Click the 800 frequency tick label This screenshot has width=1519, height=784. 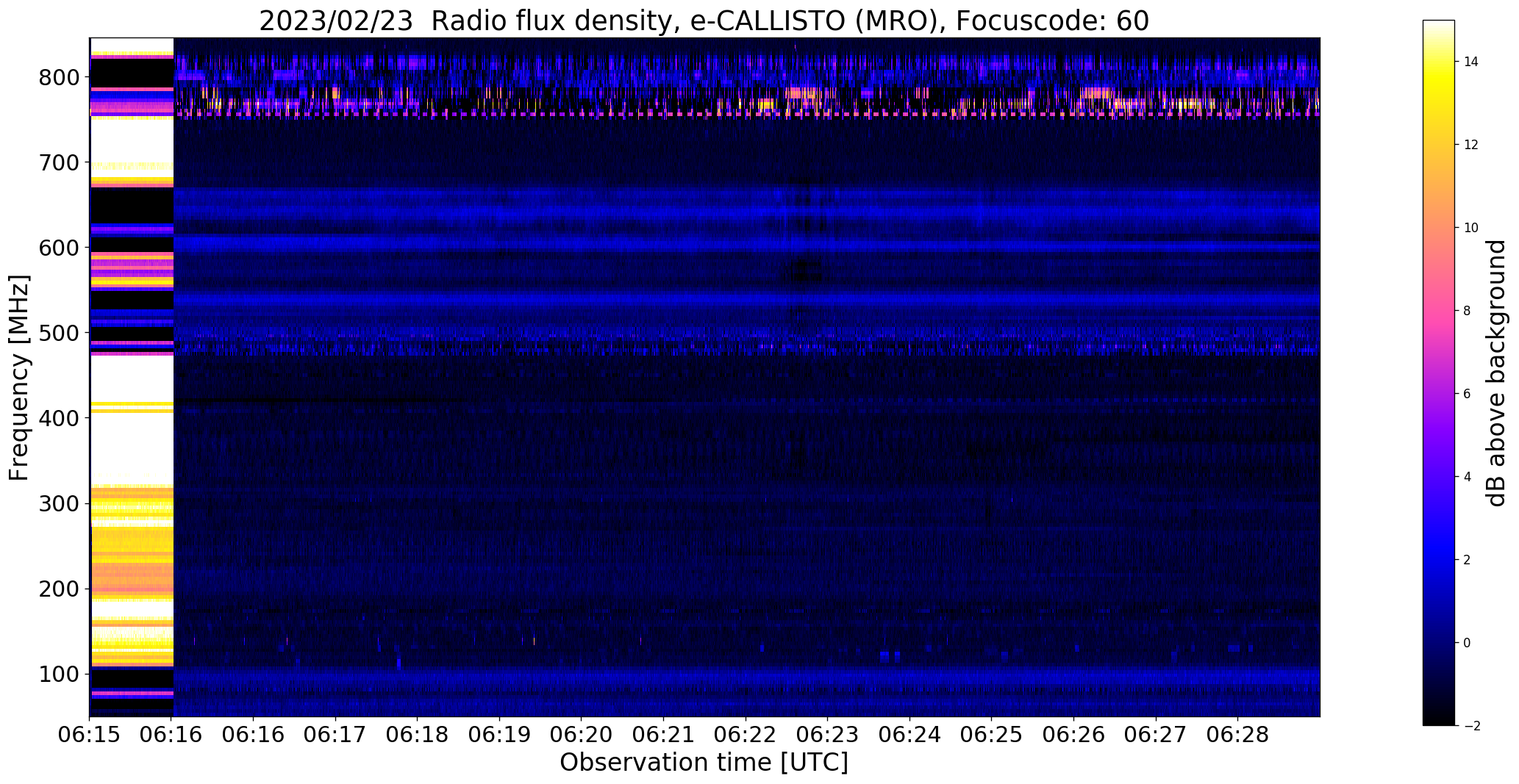click(x=59, y=77)
